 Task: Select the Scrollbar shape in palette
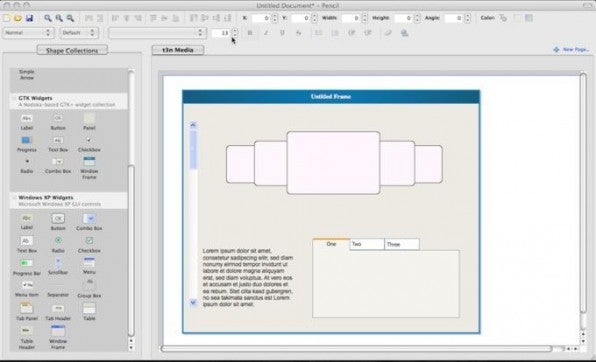click(58, 266)
